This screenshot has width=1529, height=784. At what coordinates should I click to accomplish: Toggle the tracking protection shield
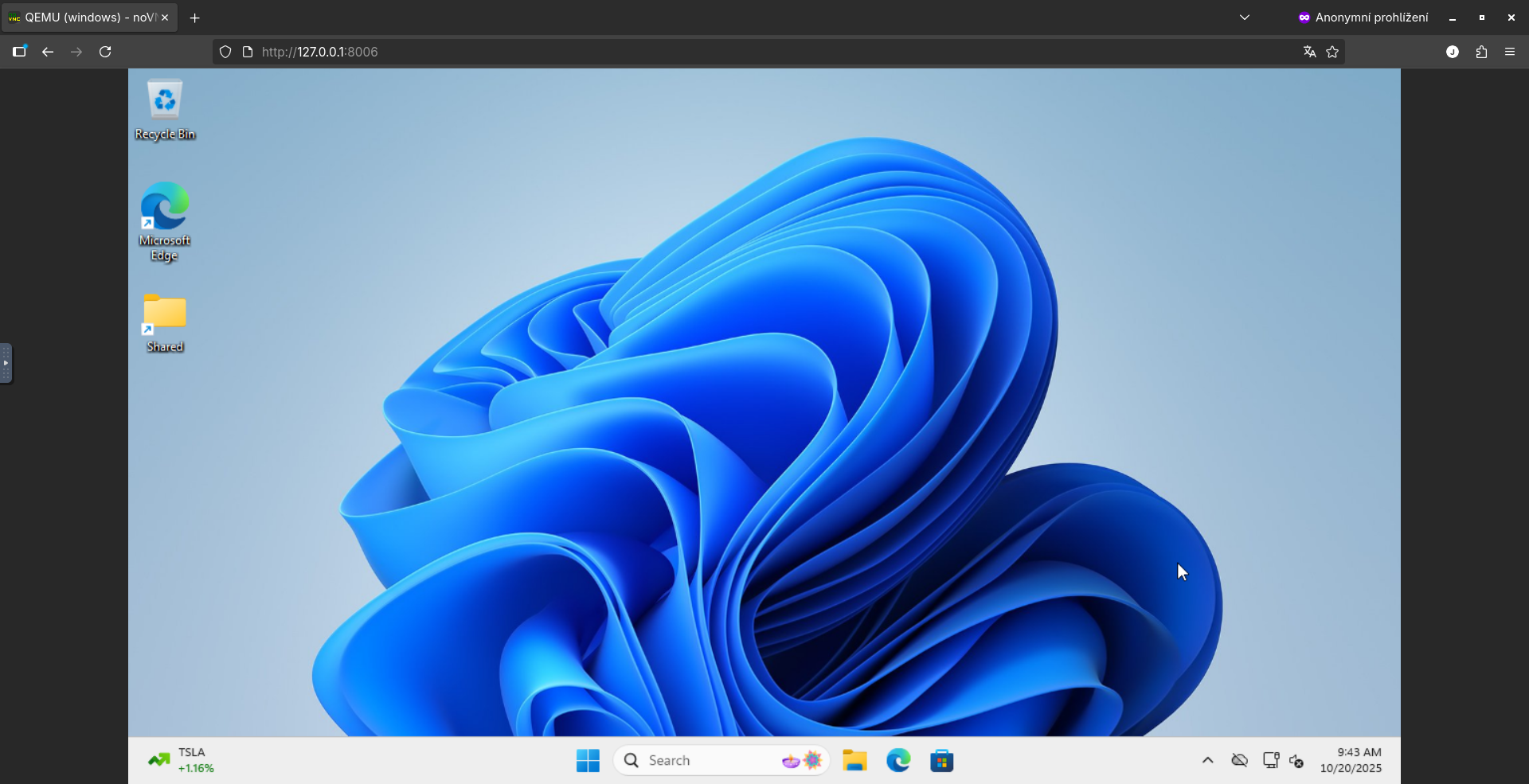coord(225,52)
